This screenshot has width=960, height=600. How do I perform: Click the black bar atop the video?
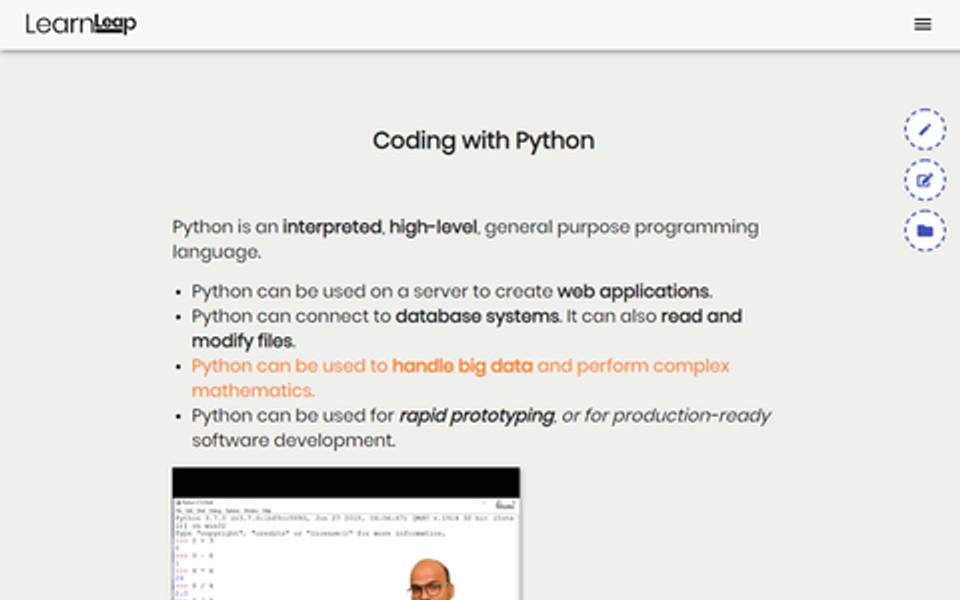[x=345, y=482]
